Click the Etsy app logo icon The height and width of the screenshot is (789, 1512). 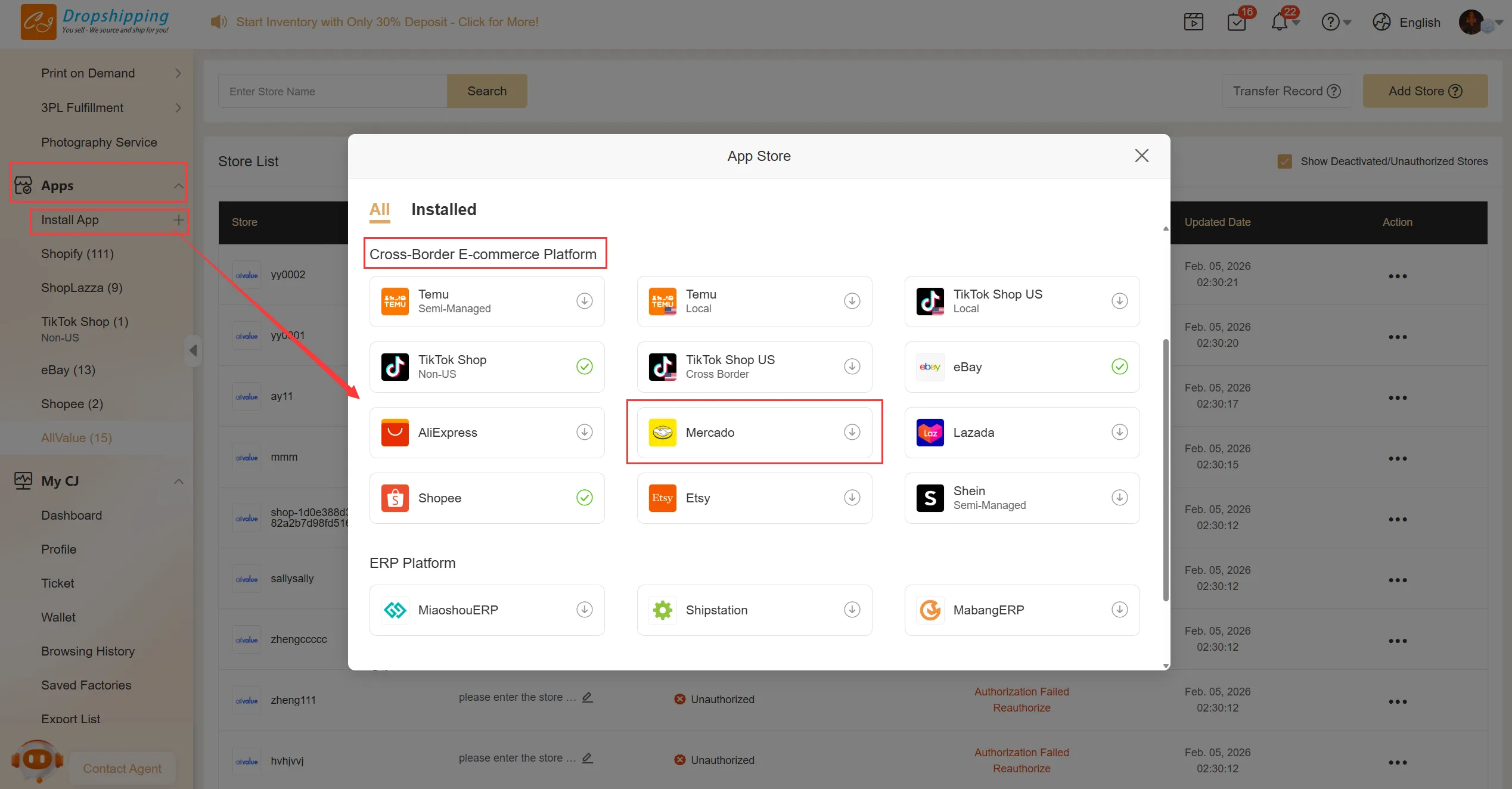(662, 498)
